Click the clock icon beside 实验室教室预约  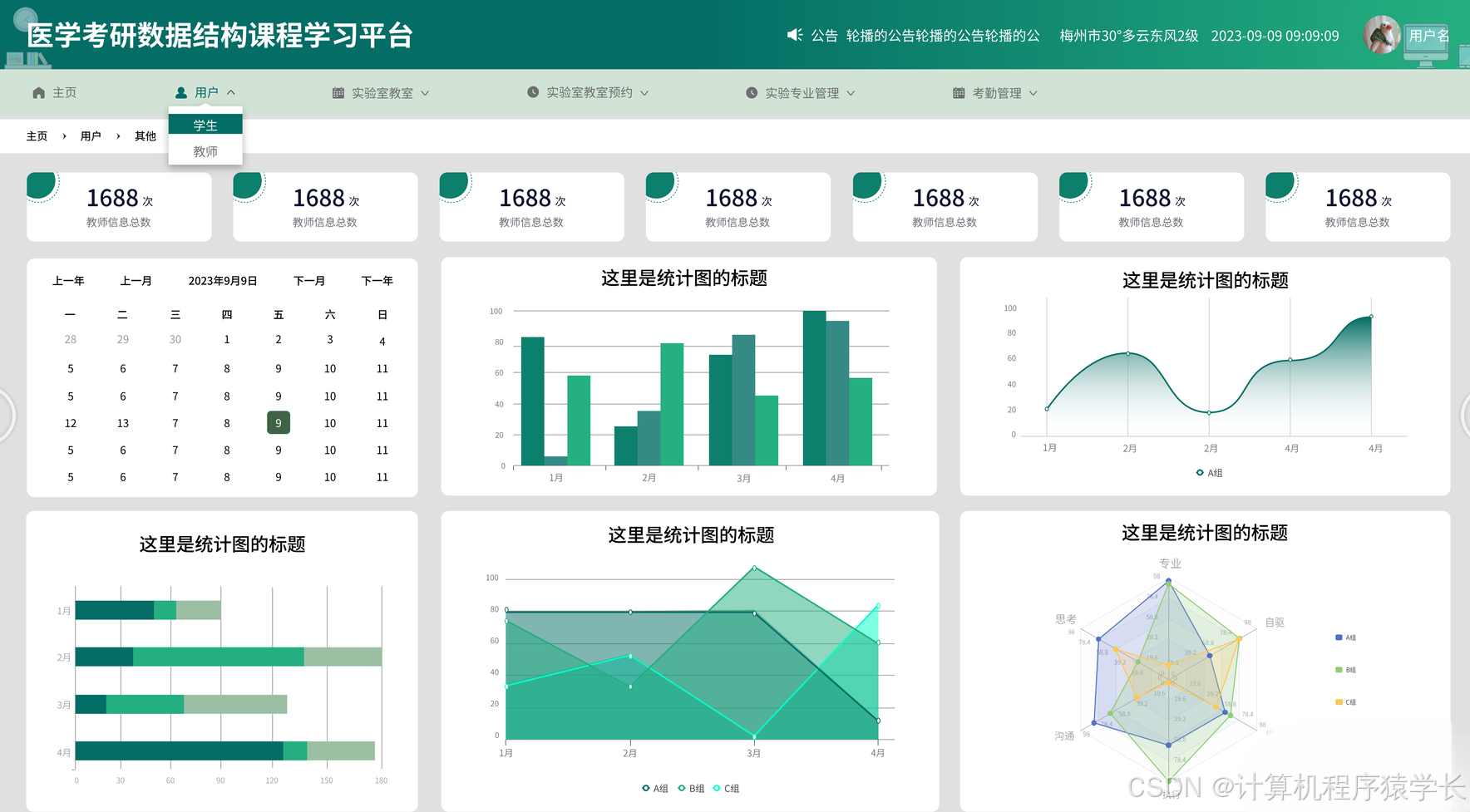click(531, 92)
